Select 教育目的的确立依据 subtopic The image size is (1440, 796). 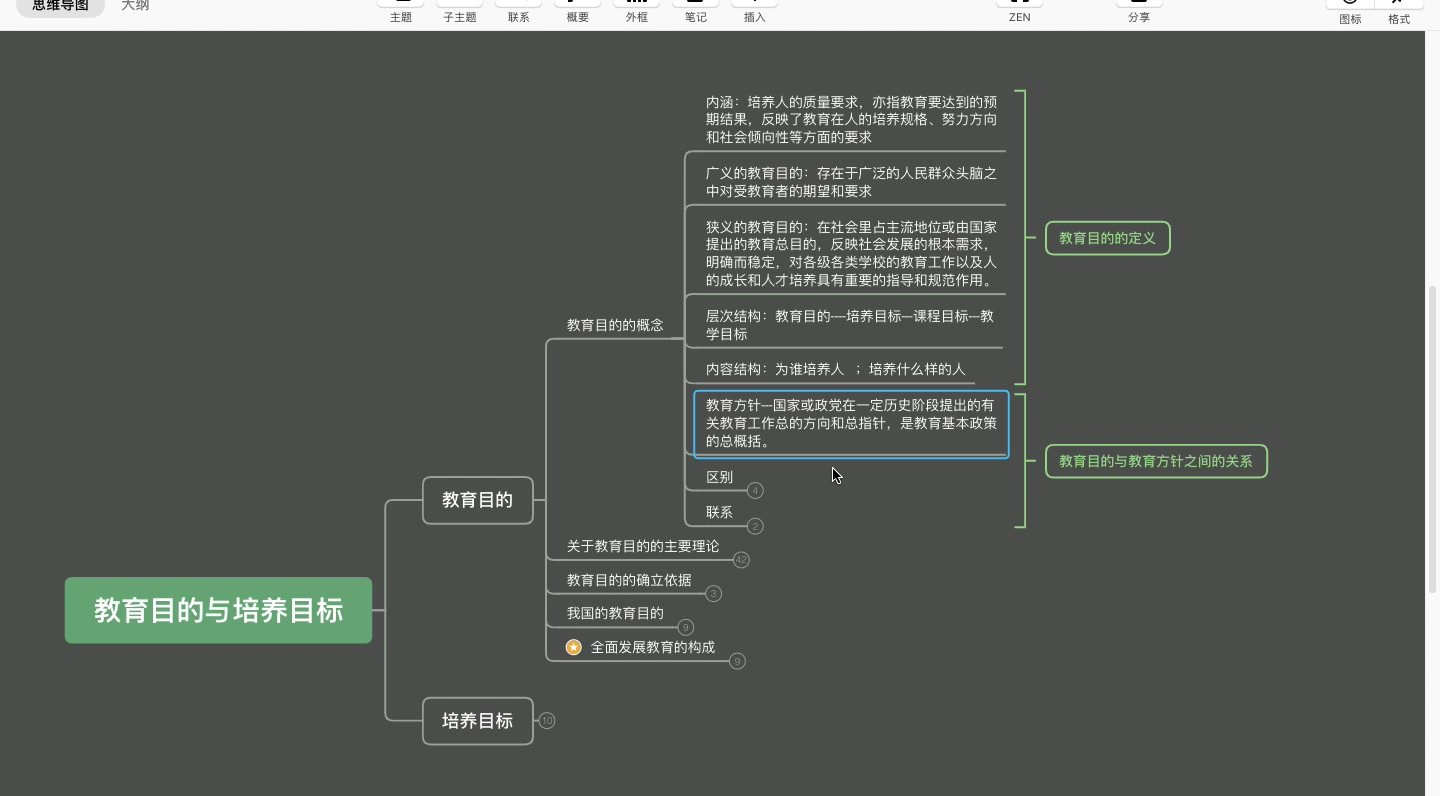click(x=629, y=580)
